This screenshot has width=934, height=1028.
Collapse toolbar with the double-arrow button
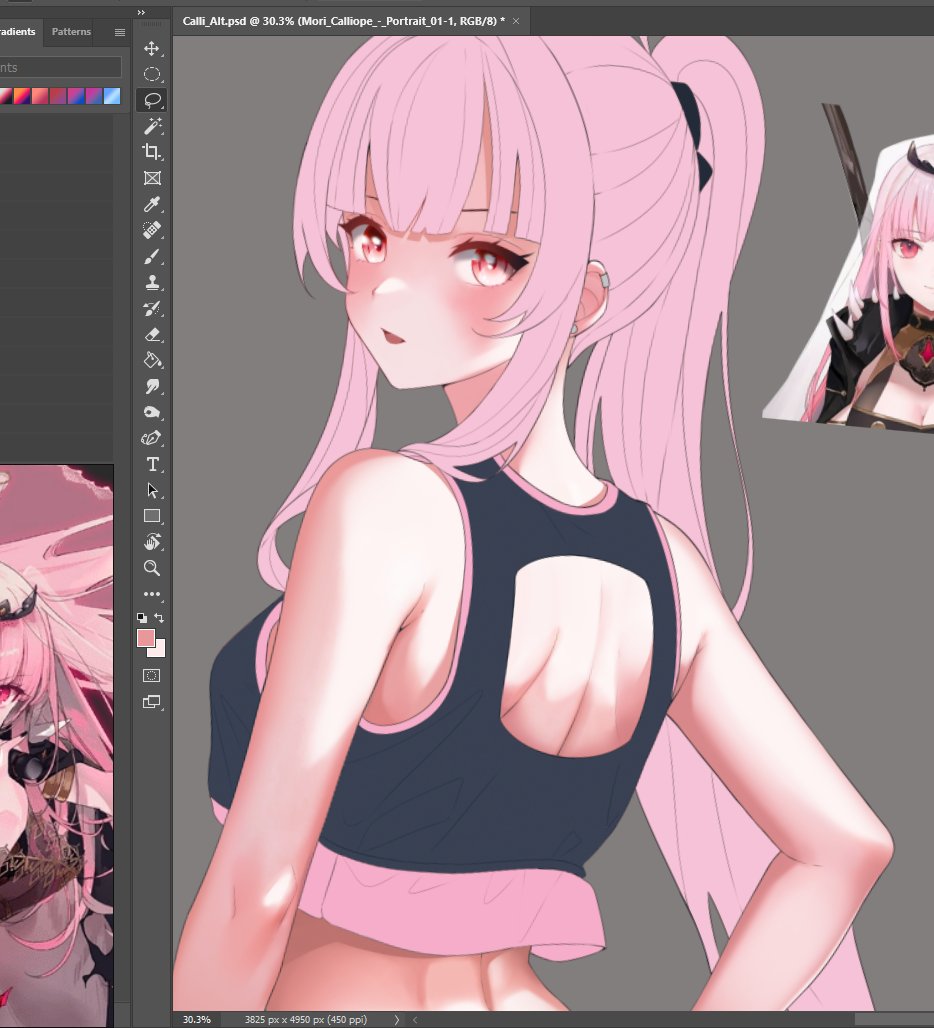pos(142,12)
